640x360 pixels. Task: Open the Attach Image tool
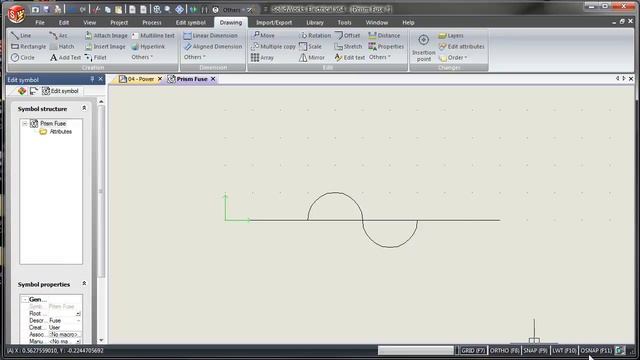106,36
